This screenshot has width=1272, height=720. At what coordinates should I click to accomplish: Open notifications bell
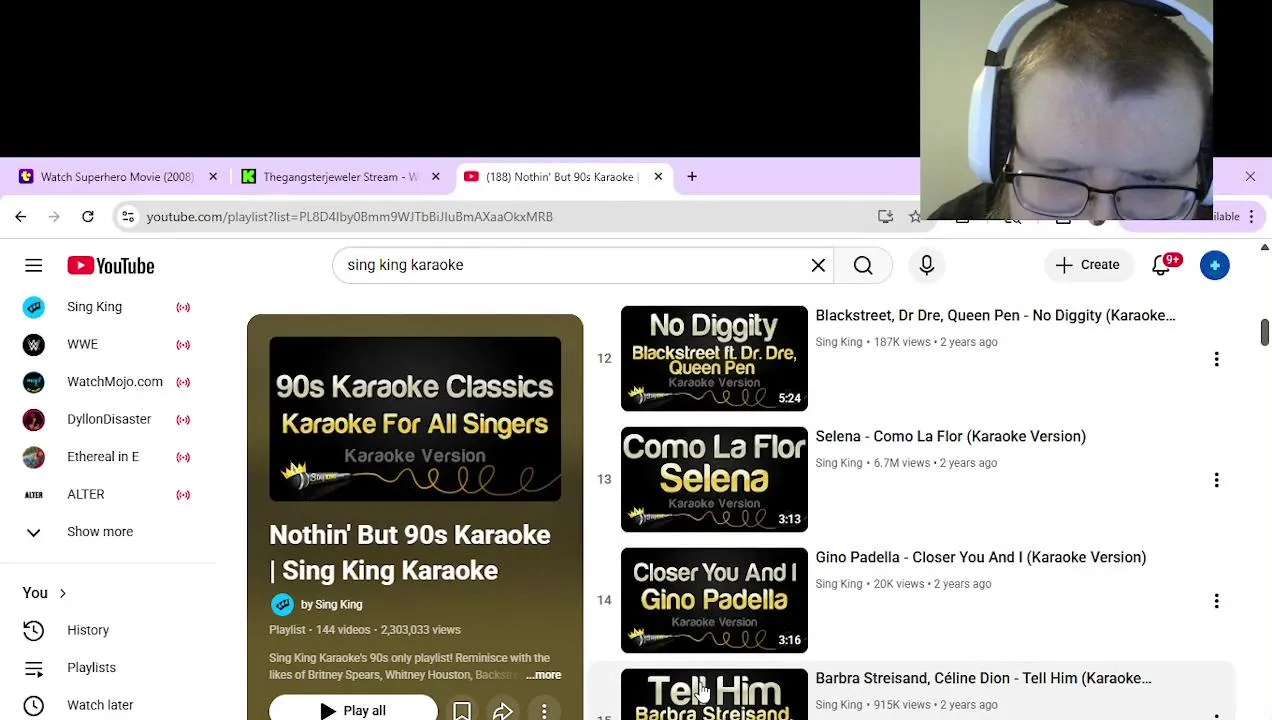pos(1161,265)
